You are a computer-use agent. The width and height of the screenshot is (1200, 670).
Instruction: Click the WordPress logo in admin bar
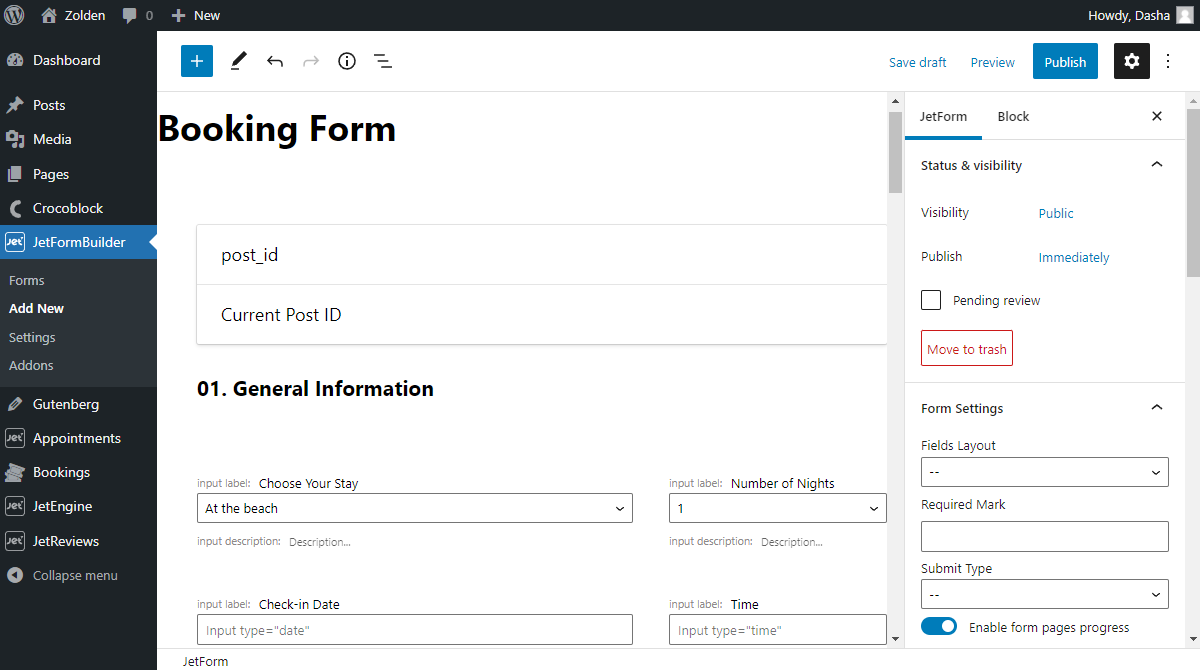pos(13,15)
